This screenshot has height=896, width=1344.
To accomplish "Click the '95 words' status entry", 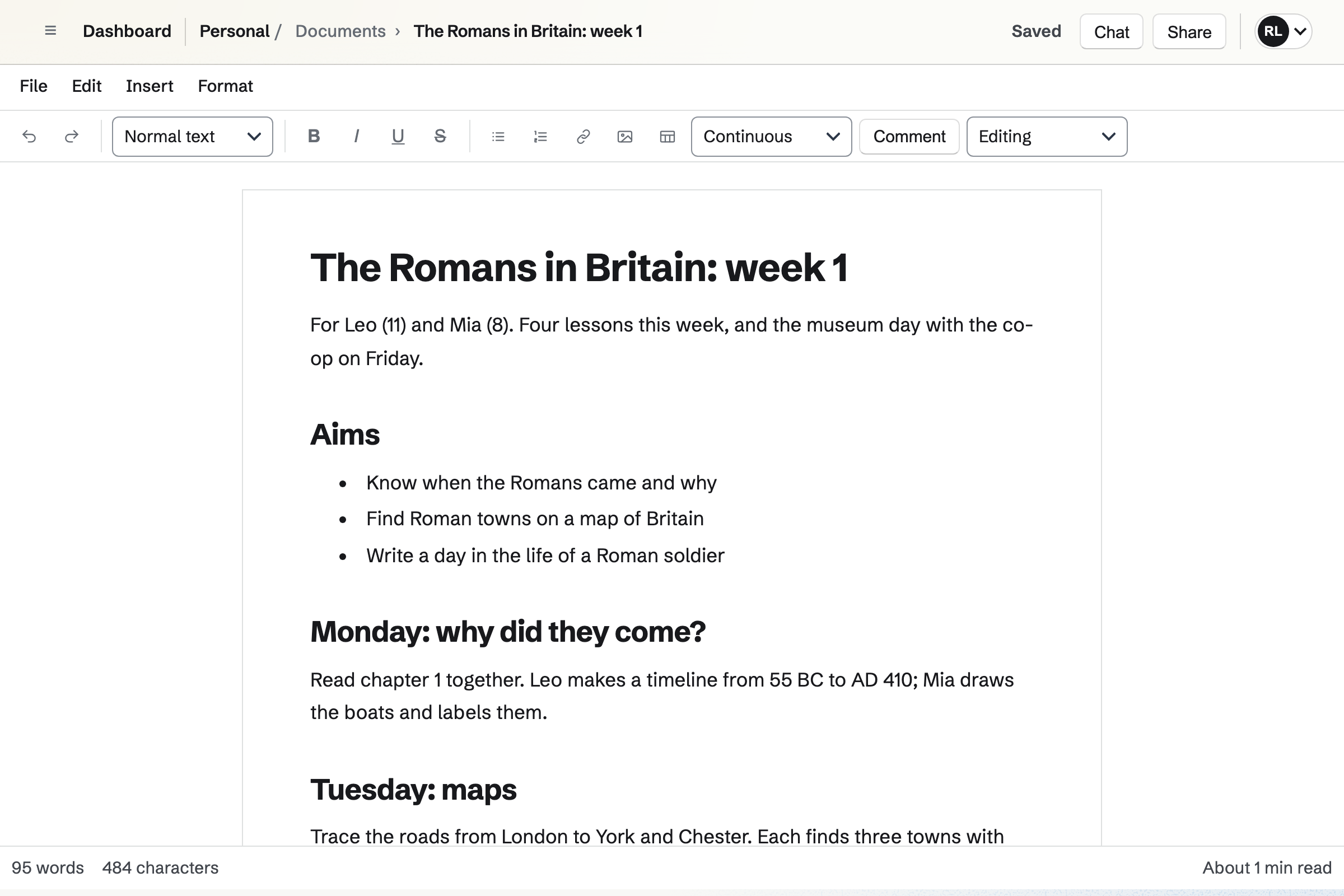I will pos(48,867).
